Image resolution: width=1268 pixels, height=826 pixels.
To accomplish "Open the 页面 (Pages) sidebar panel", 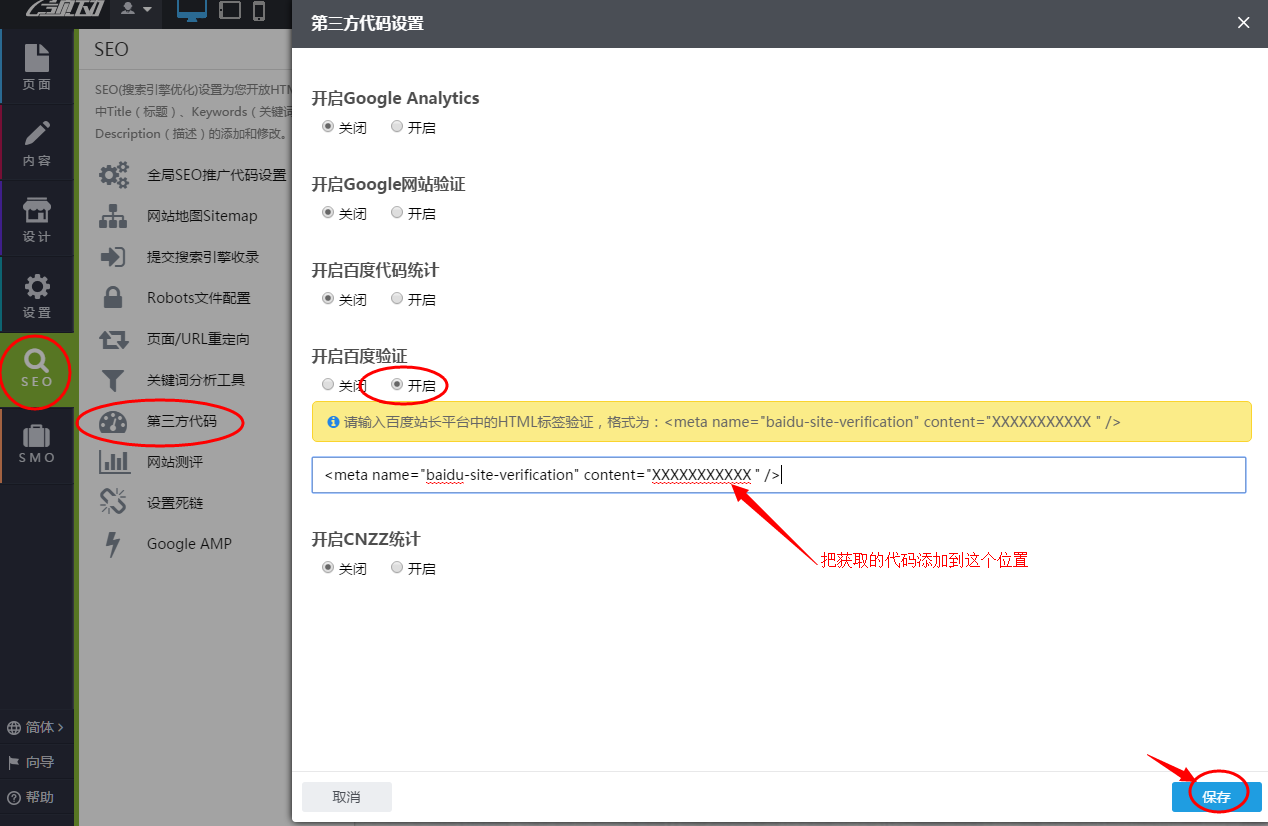I will click(x=37, y=66).
